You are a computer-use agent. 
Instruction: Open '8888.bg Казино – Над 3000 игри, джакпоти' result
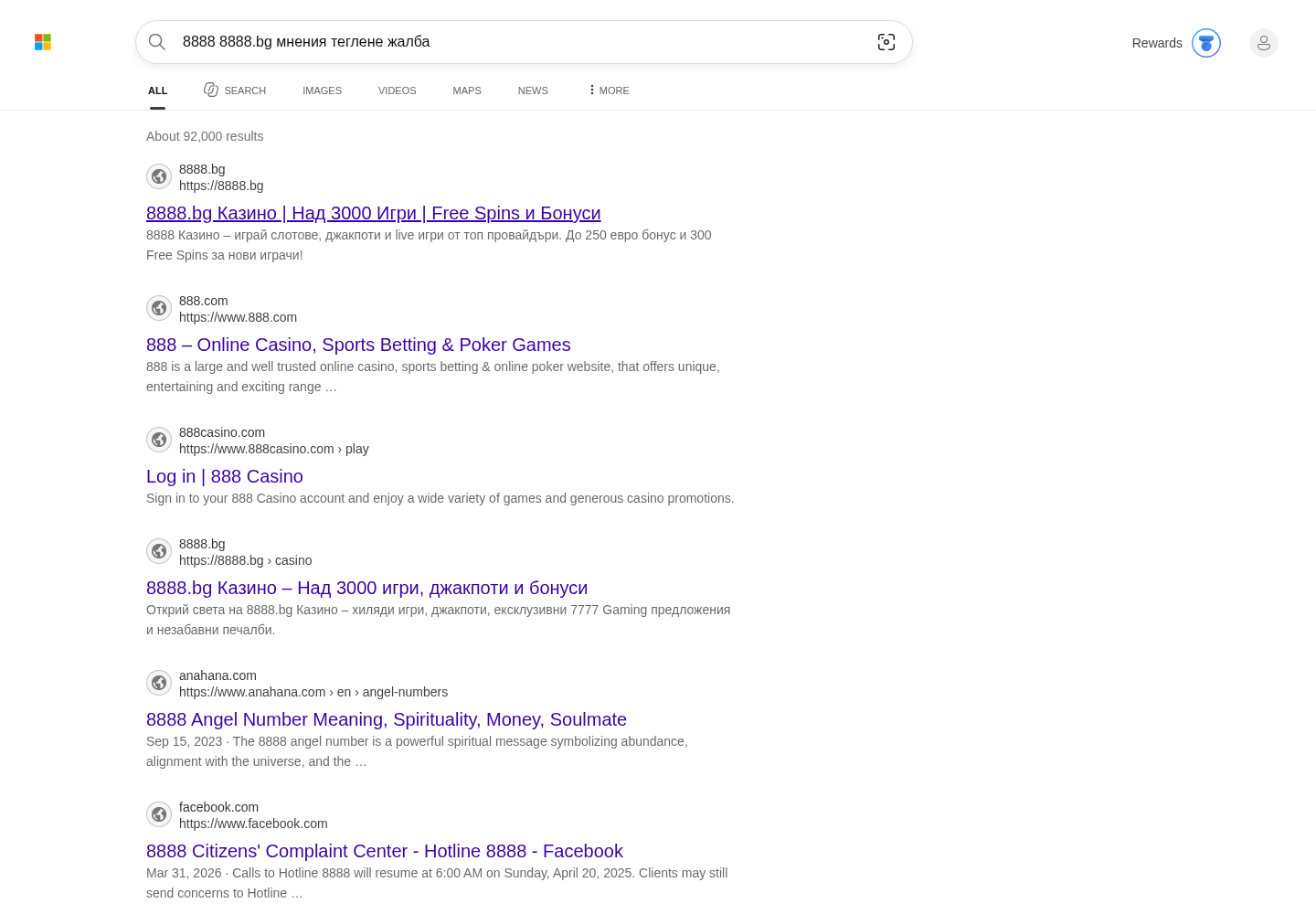(x=367, y=588)
